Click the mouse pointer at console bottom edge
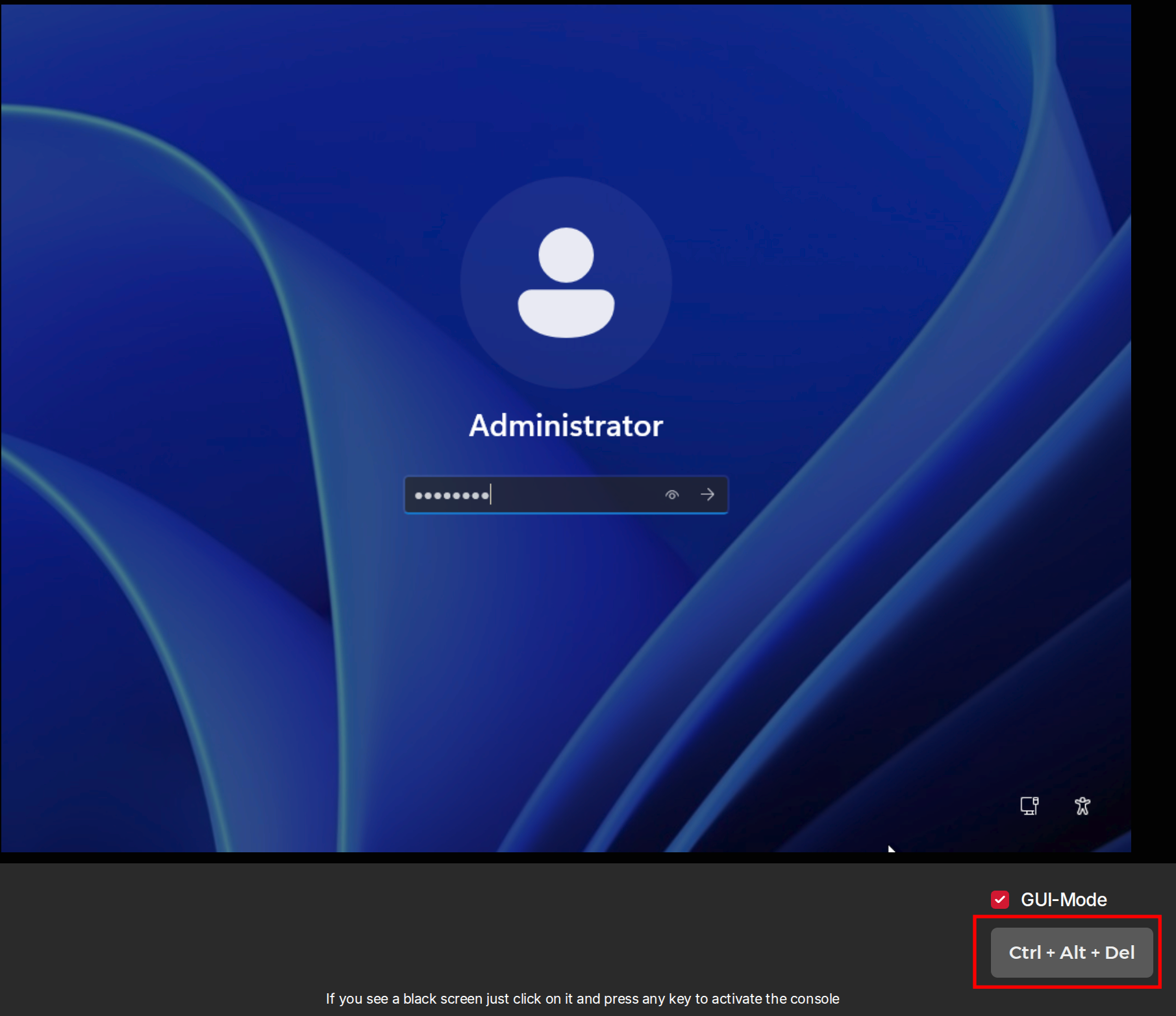The height and width of the screenshot is (1016, 1176). click(x=891, y=849)
